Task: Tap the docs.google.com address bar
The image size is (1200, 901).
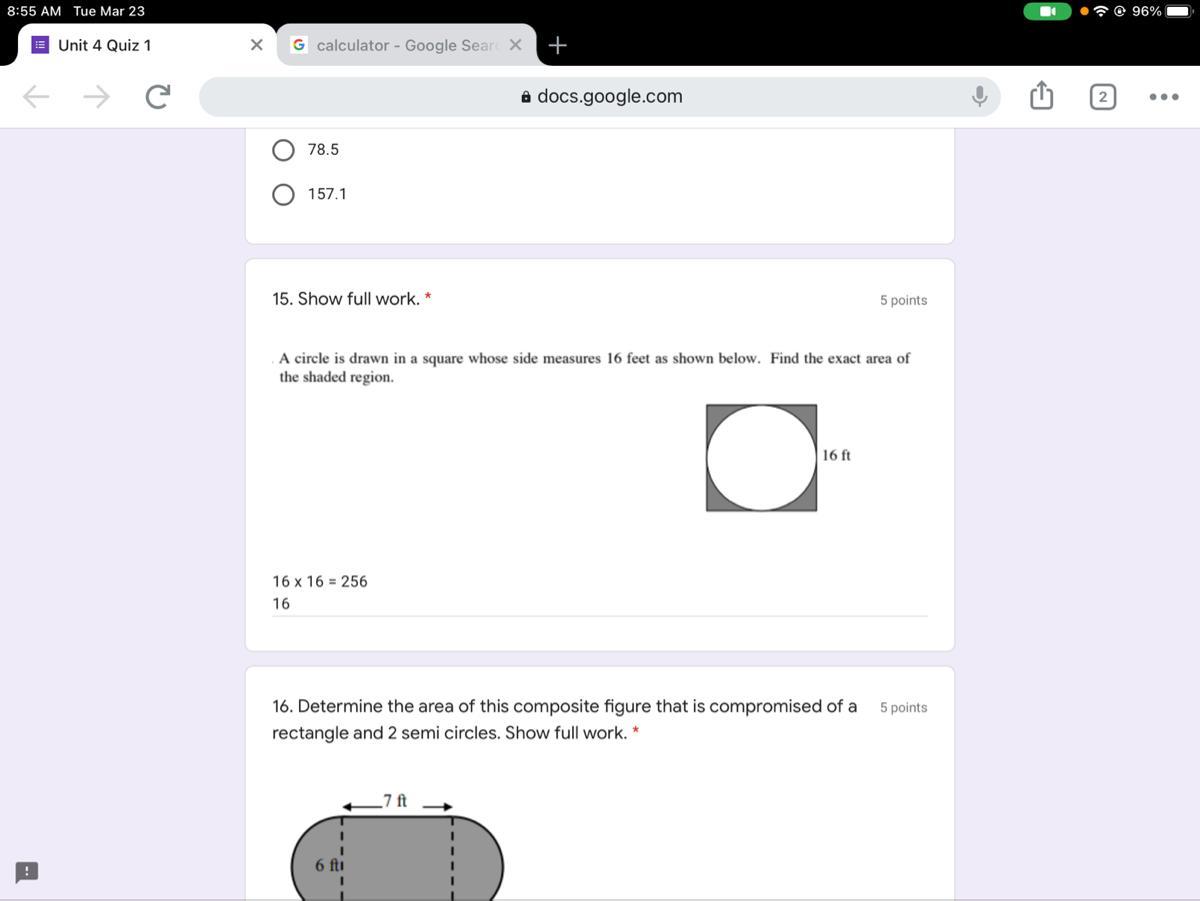Action: tap(600, 96)
